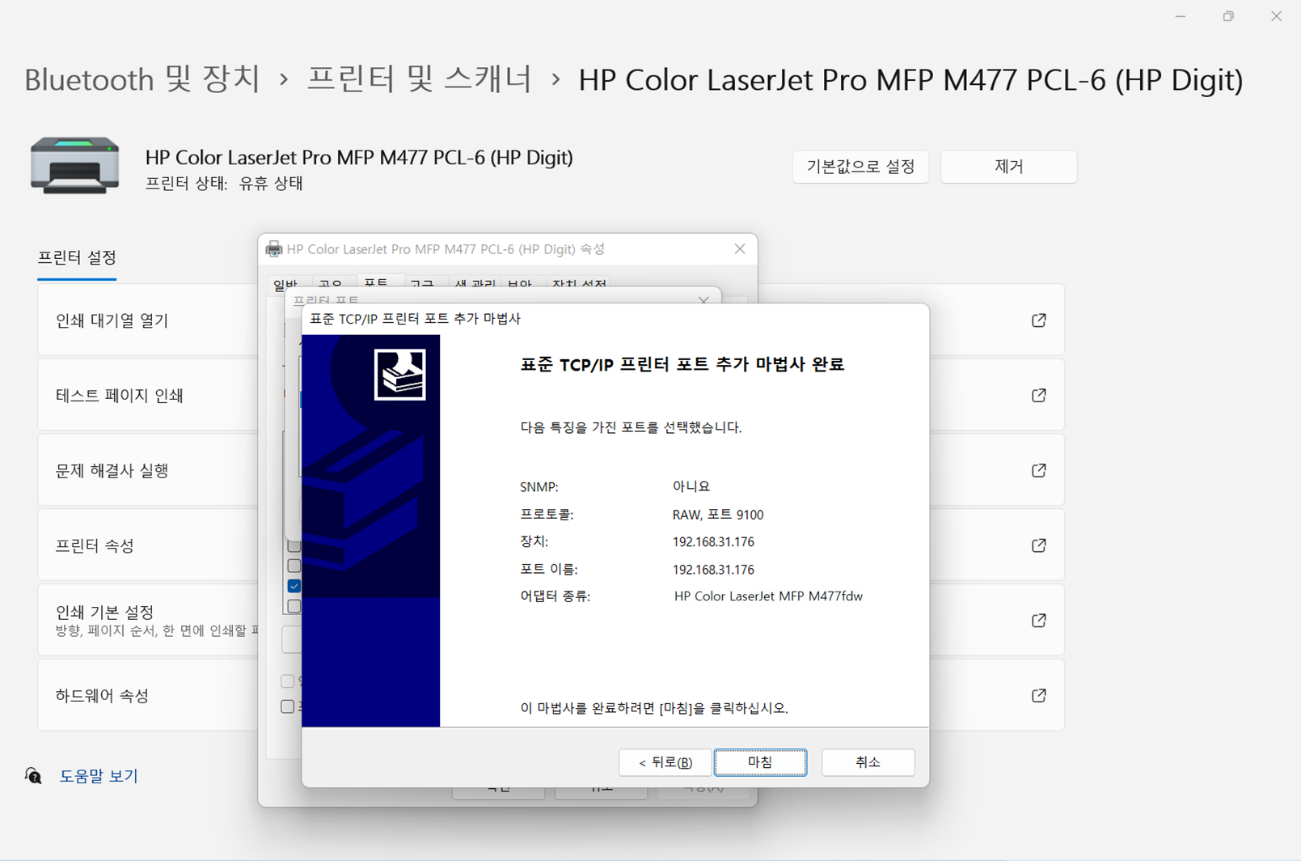Click the open icon on 인쇄 기본 설정 row
This screenshot has width=1301, height=861.
point(1039,620)
